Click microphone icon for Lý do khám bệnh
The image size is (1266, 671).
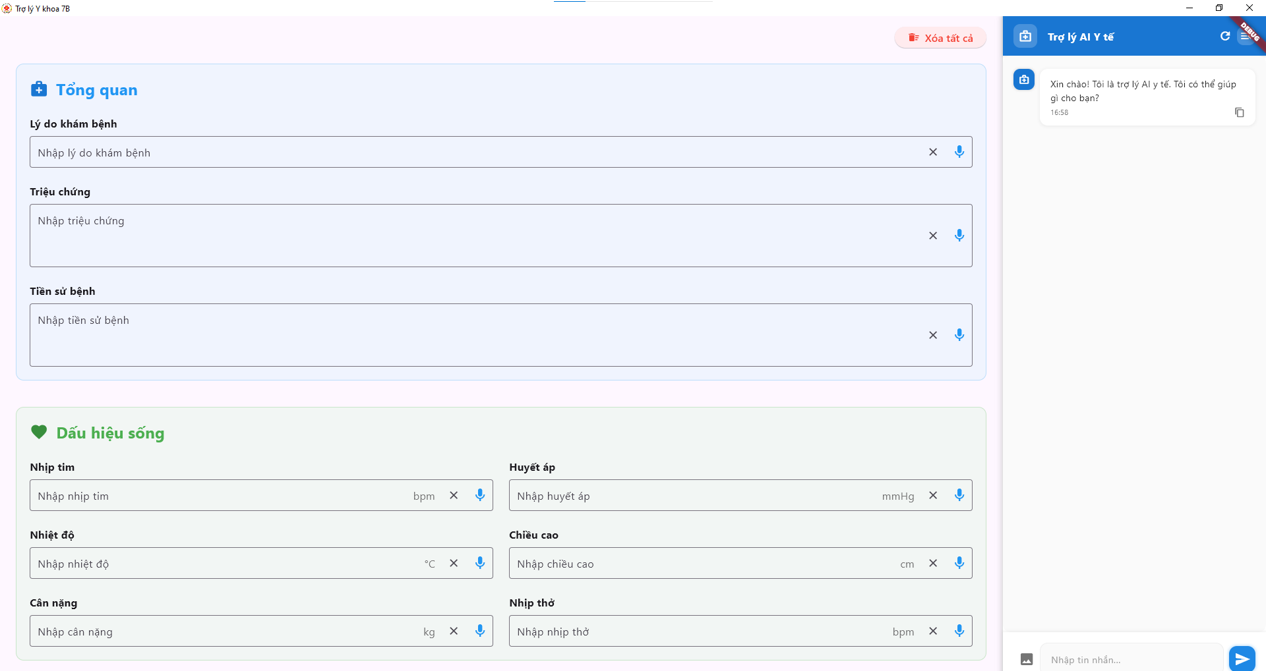click(x=959, y=152)
